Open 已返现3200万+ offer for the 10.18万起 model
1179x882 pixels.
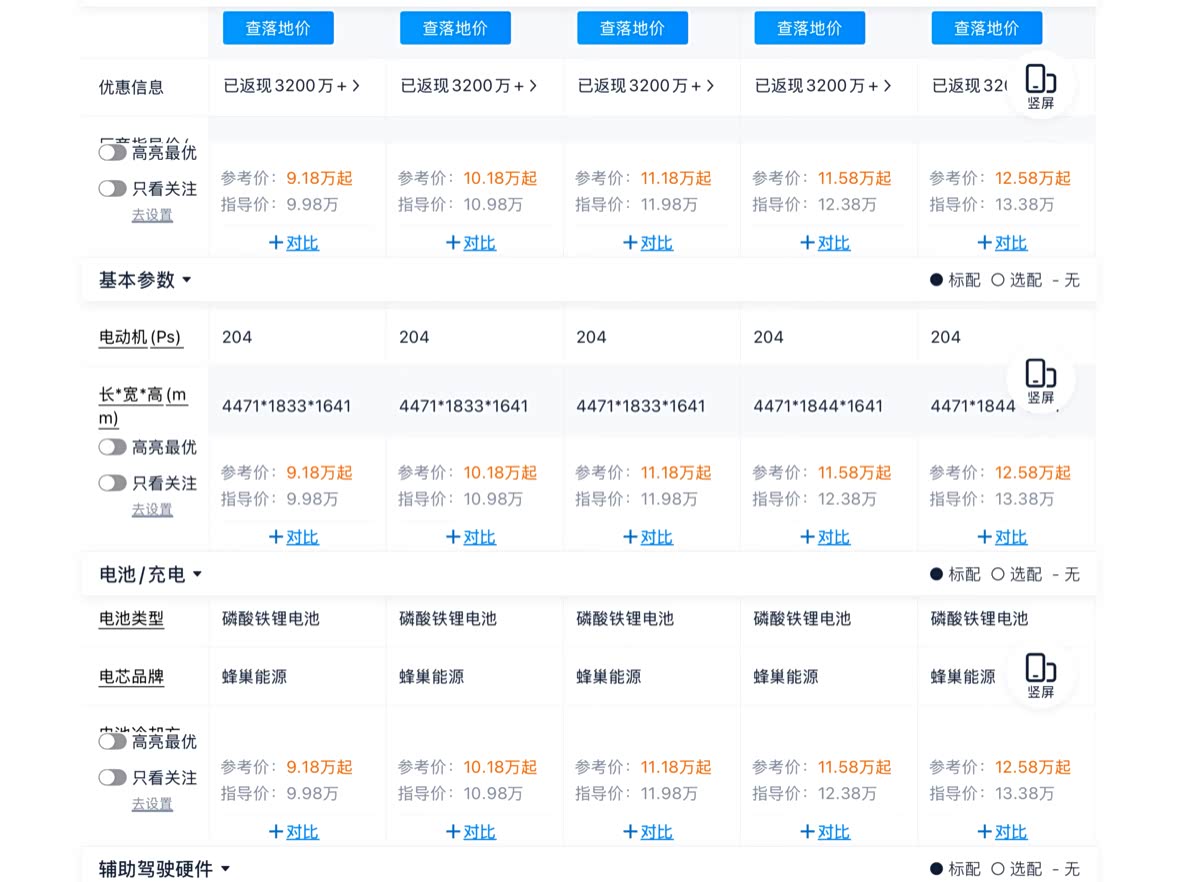469,86
